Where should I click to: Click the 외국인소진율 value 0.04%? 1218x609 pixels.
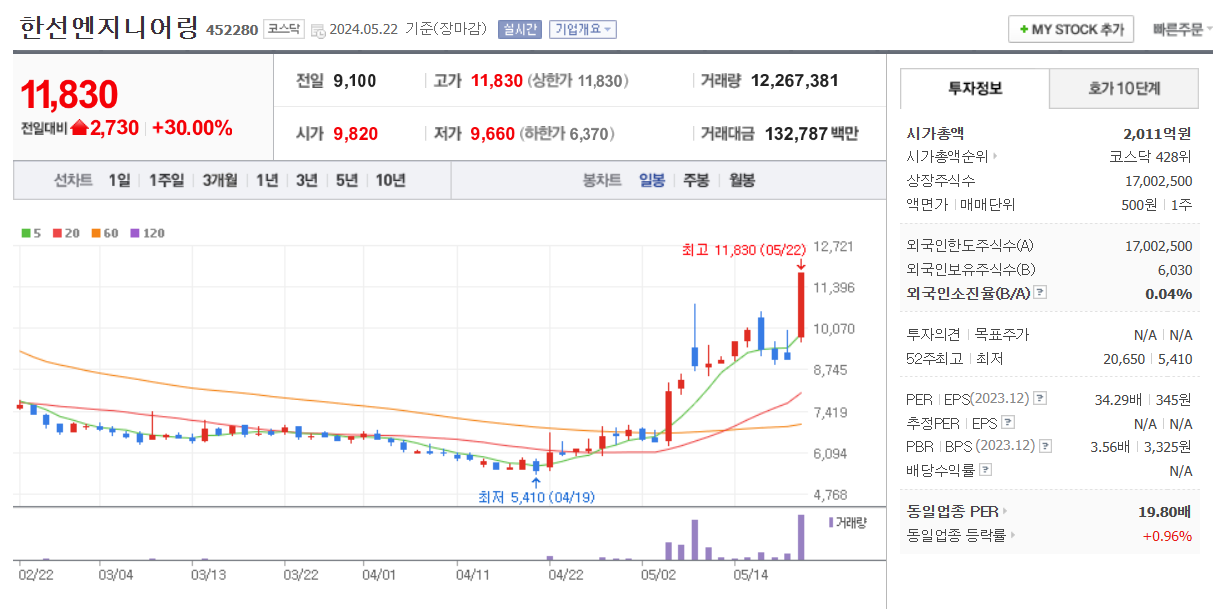[x=1168, y=293]
